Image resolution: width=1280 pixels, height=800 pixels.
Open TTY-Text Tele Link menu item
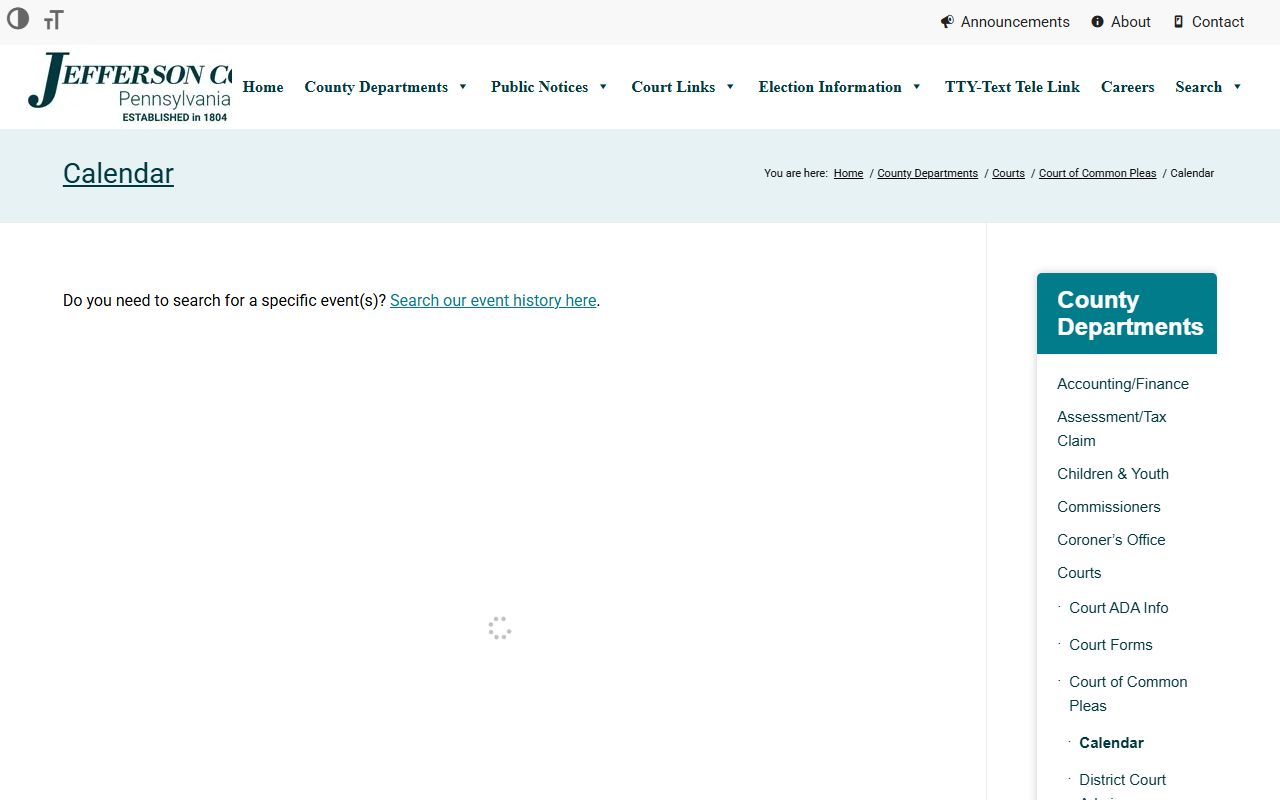click(x=1012, y=87)
